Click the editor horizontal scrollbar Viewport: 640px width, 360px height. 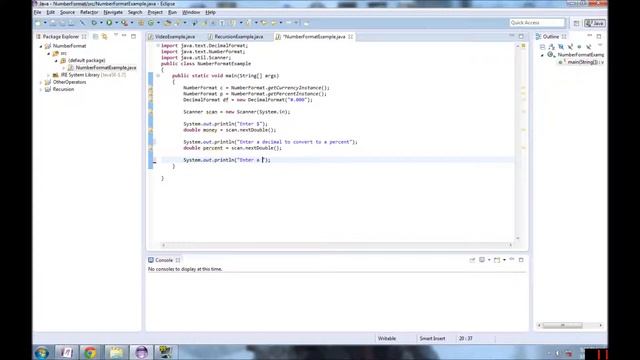[x=337, y=245]
